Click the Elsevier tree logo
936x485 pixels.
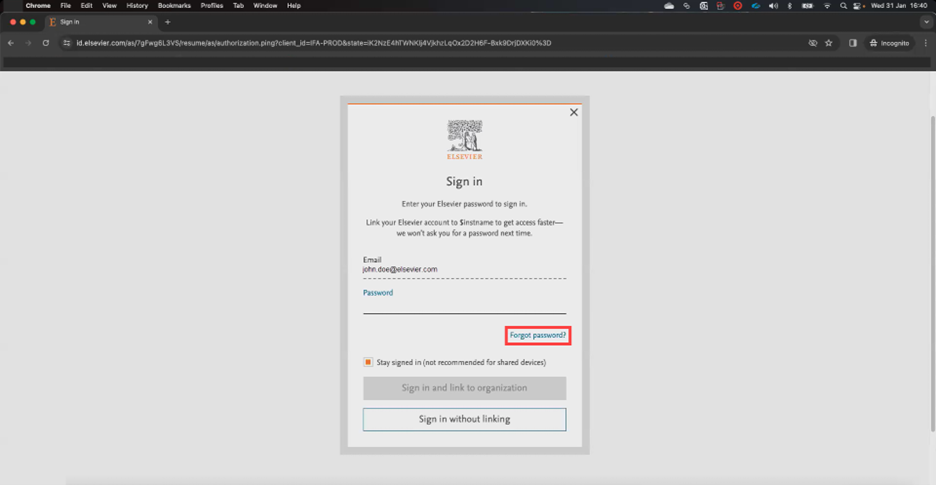pyautogui.click(x=465, y=139)
